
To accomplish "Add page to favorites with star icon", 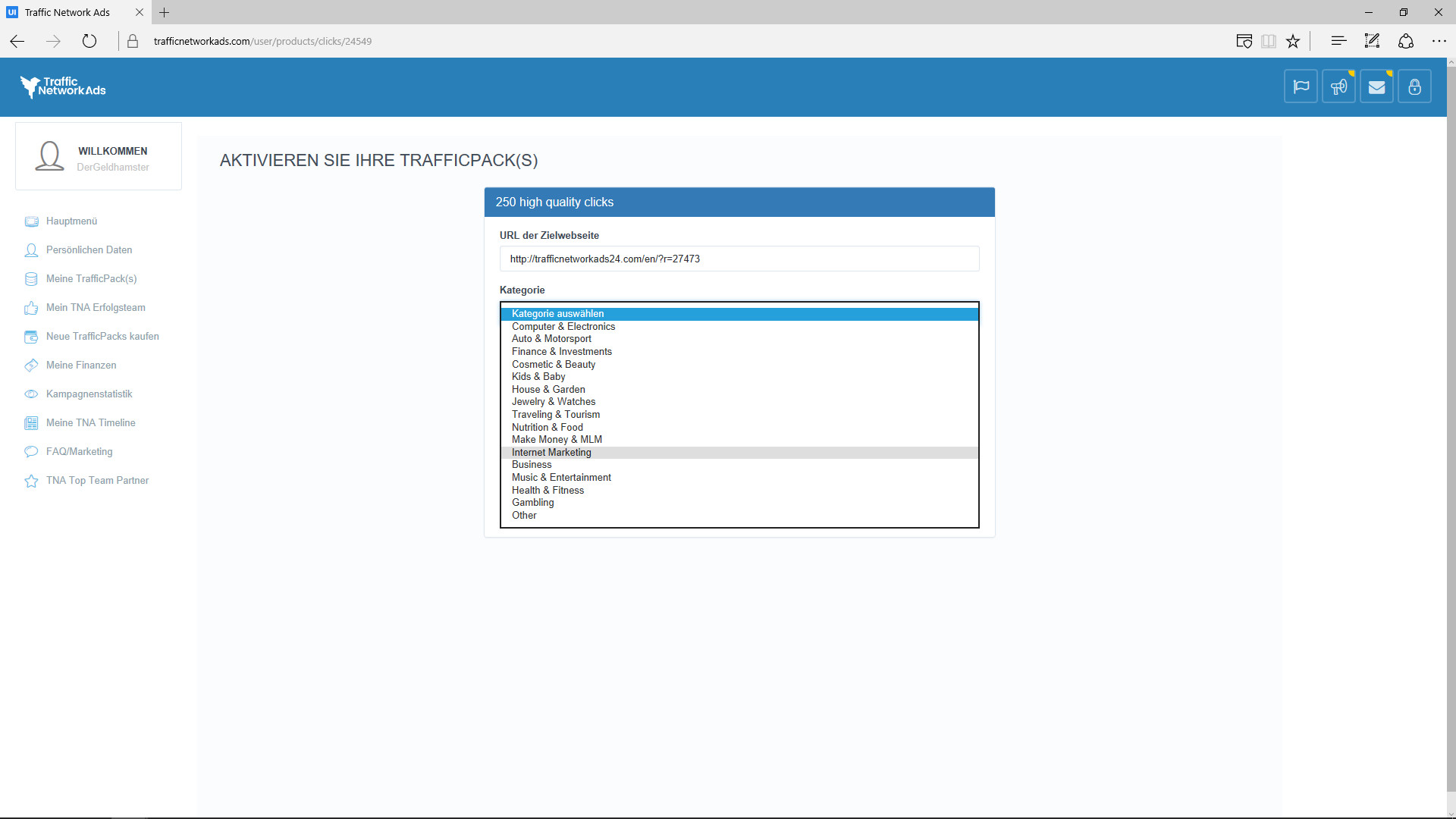I will click(1293, 42).
